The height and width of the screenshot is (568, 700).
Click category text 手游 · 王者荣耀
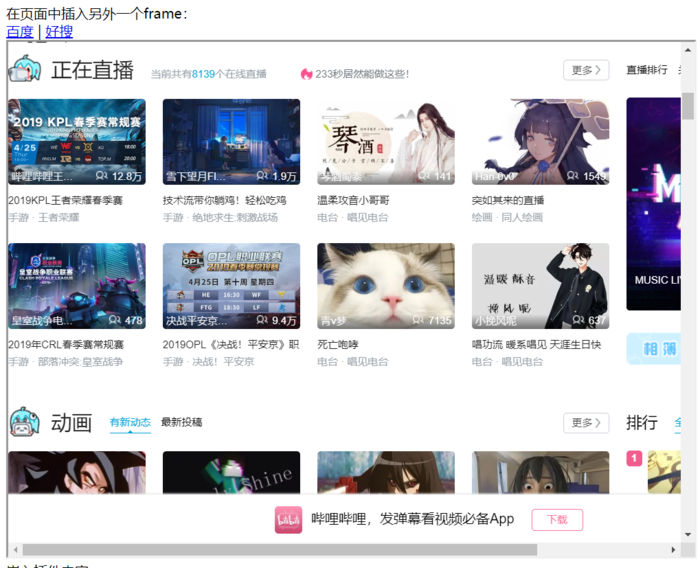click(x=44, y=217)
